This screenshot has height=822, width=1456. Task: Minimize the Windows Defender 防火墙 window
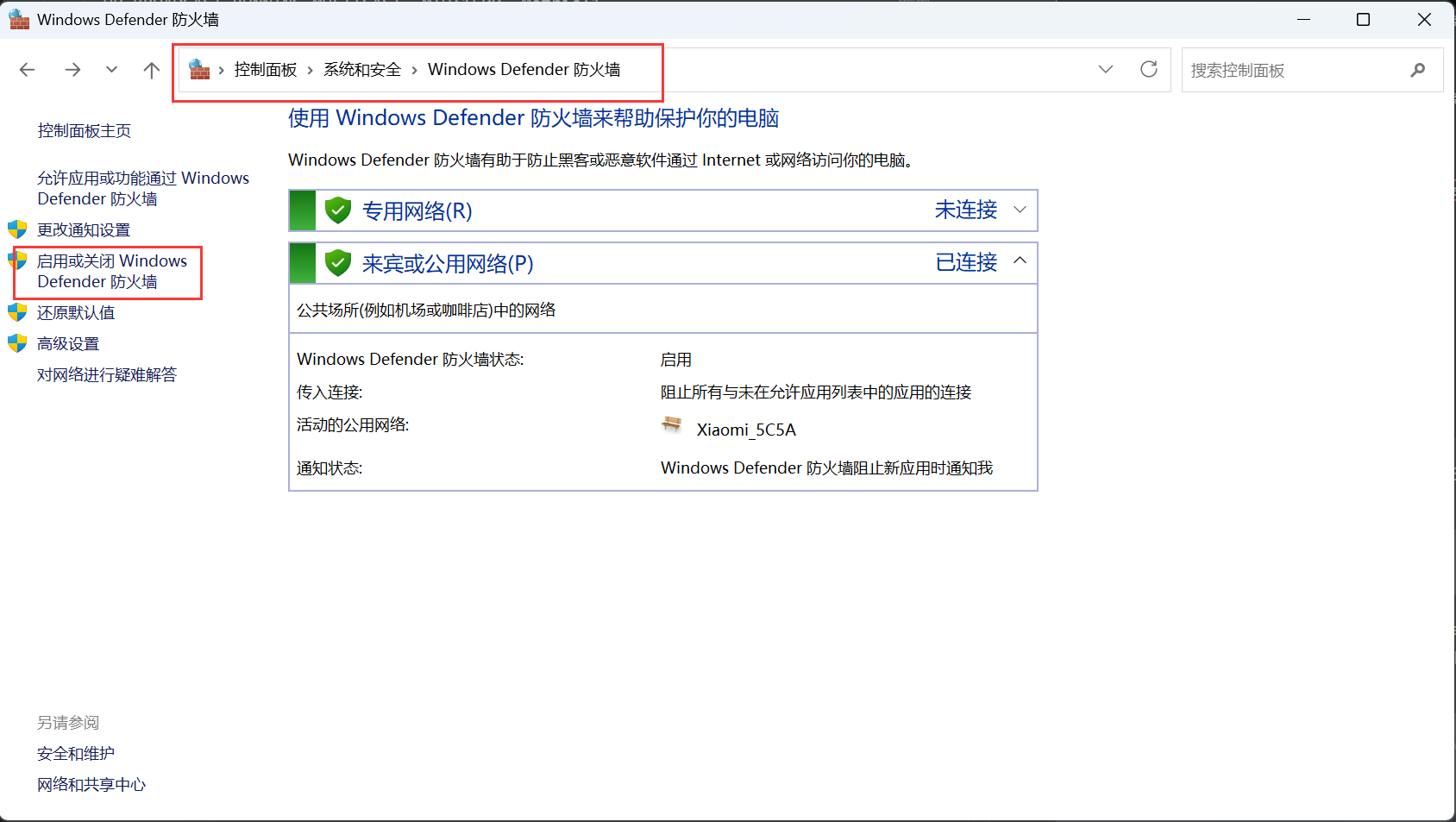[1303, 19]
